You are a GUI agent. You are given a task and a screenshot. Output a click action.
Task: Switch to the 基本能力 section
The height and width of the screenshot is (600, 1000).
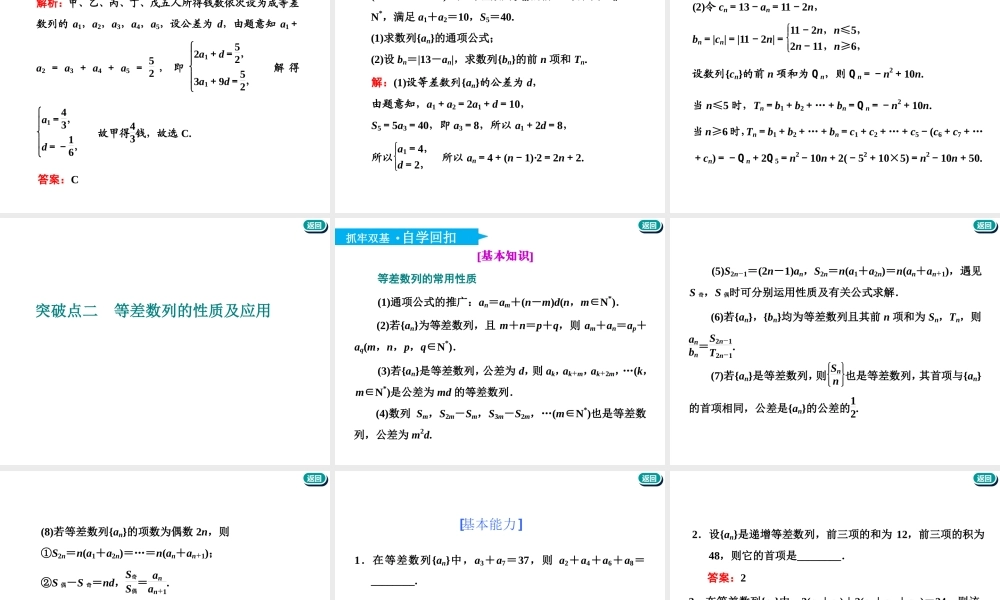(490, 524)
